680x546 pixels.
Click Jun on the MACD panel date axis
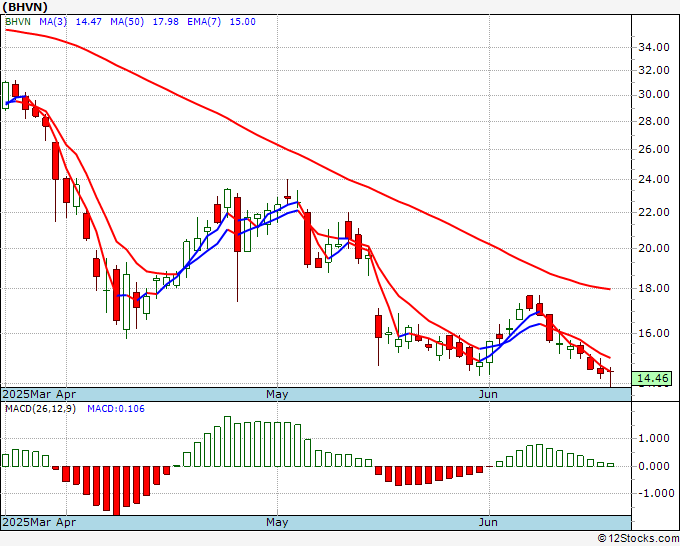pyautogui.click(x=488, y=522)
